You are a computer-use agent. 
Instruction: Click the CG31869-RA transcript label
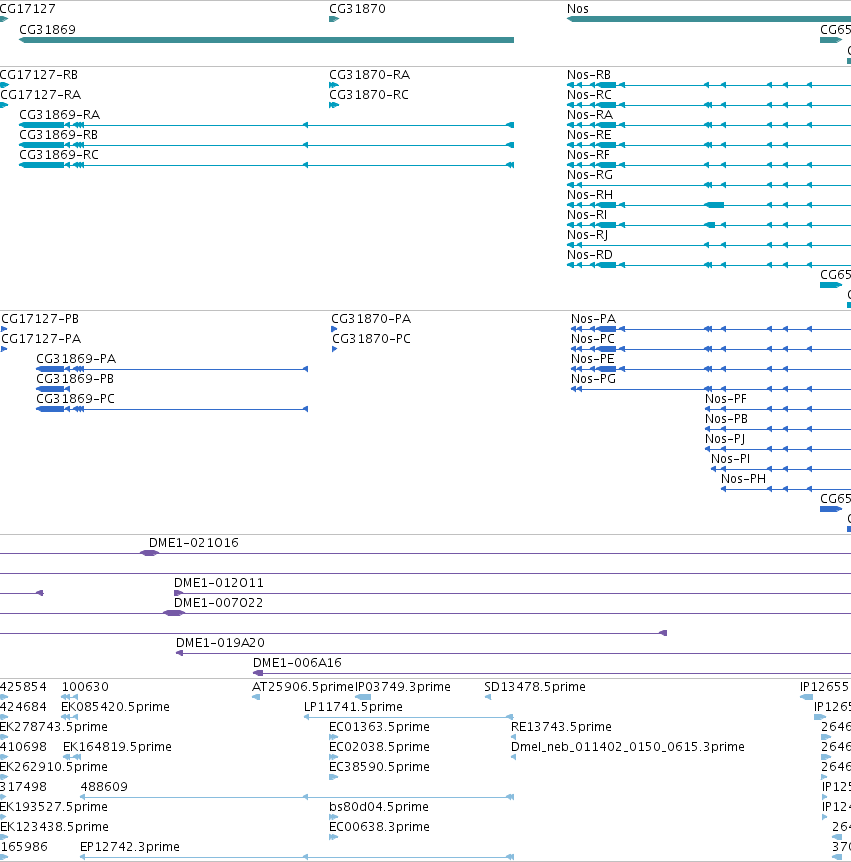click(59, 115)
